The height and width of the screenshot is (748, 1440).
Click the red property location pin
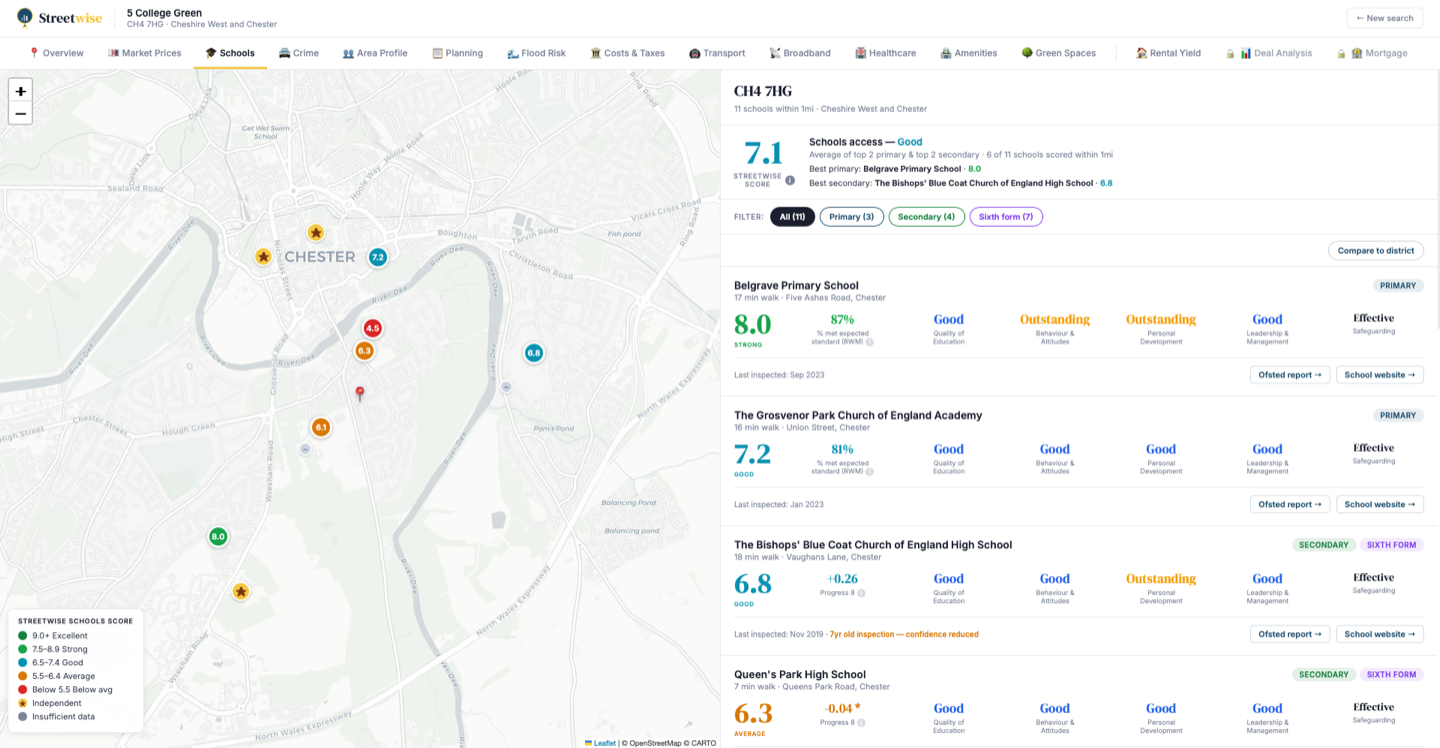(x=360, y=394)
